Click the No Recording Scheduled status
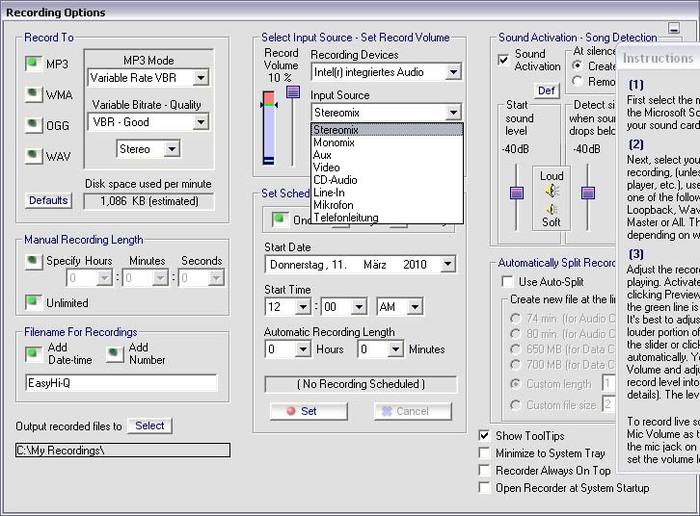The height and width of the screenshot is (516, 700). (x=361, y=384)
